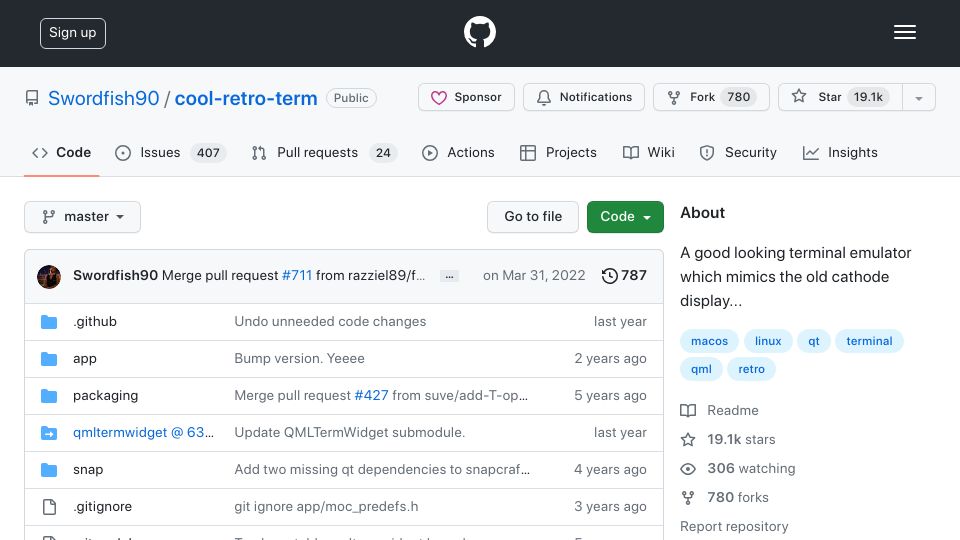Open the Wiki tab
The width and height of the screenshot is (960, 540).
tap(648, 152)
